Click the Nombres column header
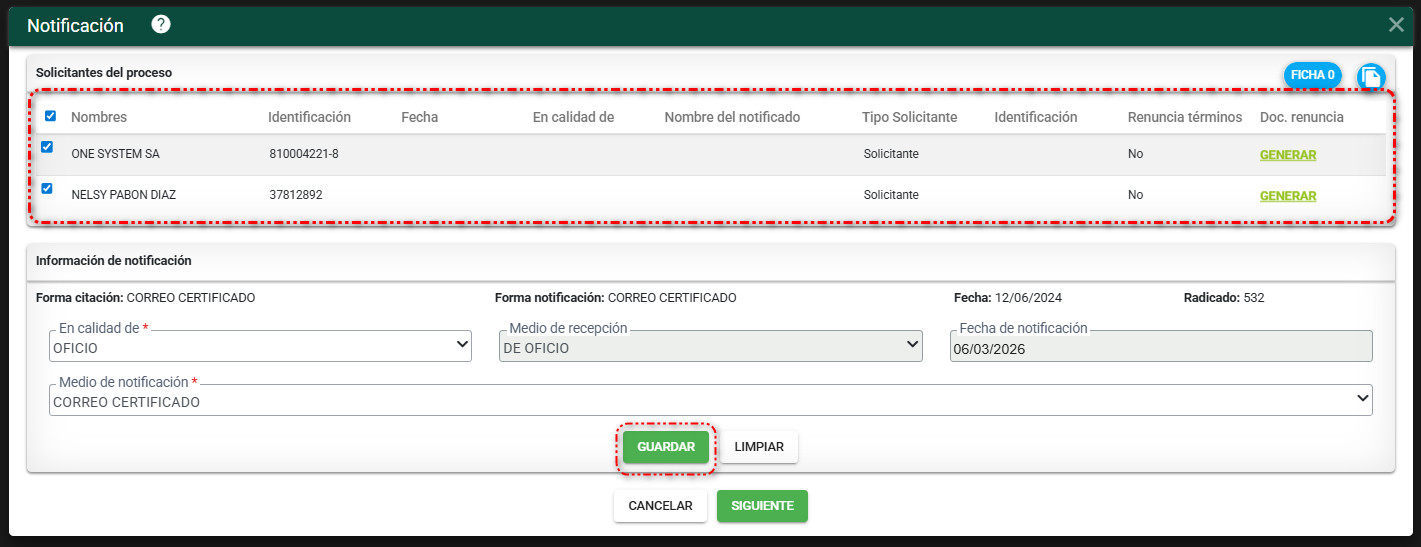 point(99,117)
